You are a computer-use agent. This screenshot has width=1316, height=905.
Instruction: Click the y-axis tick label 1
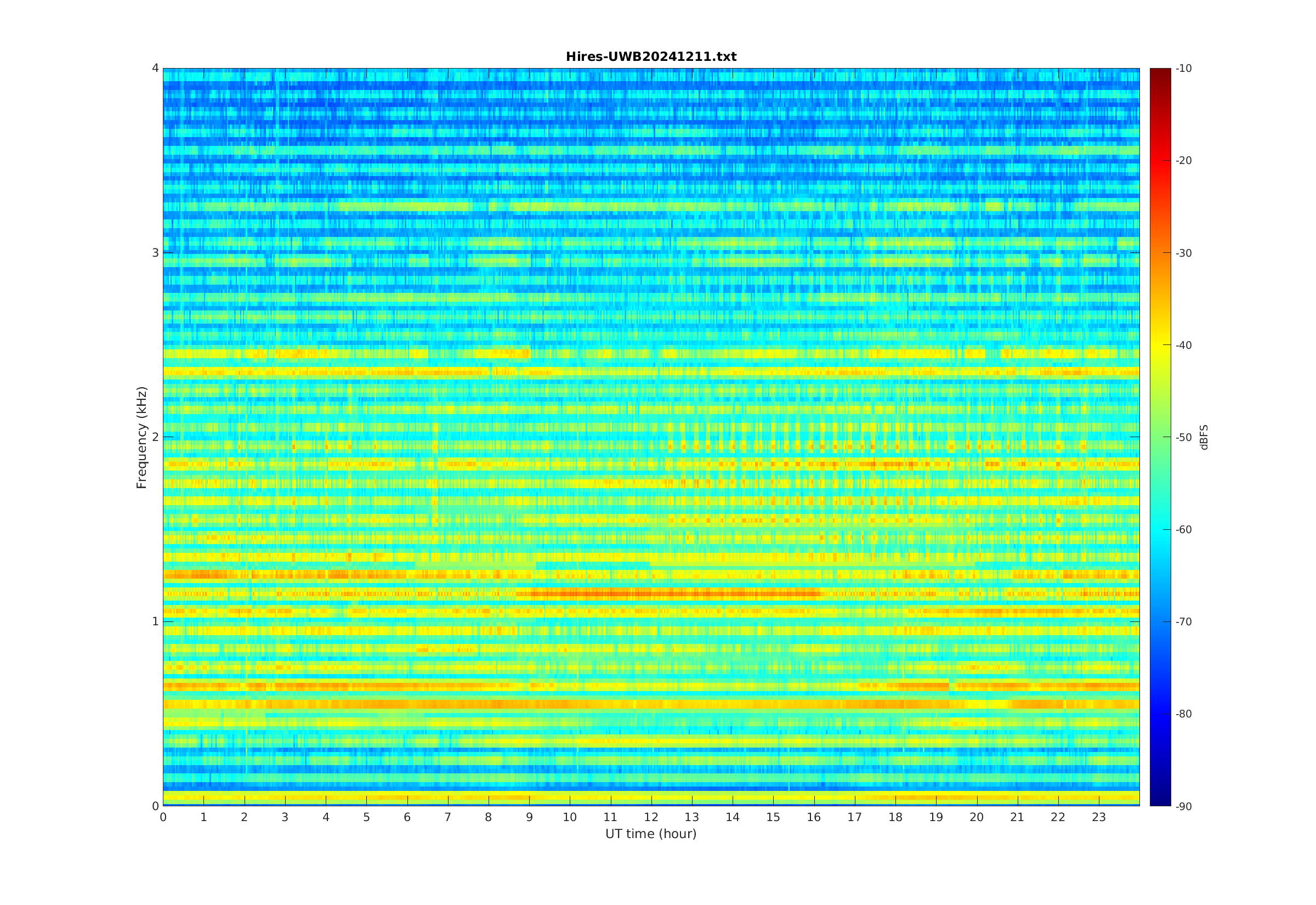coord(155,621)
